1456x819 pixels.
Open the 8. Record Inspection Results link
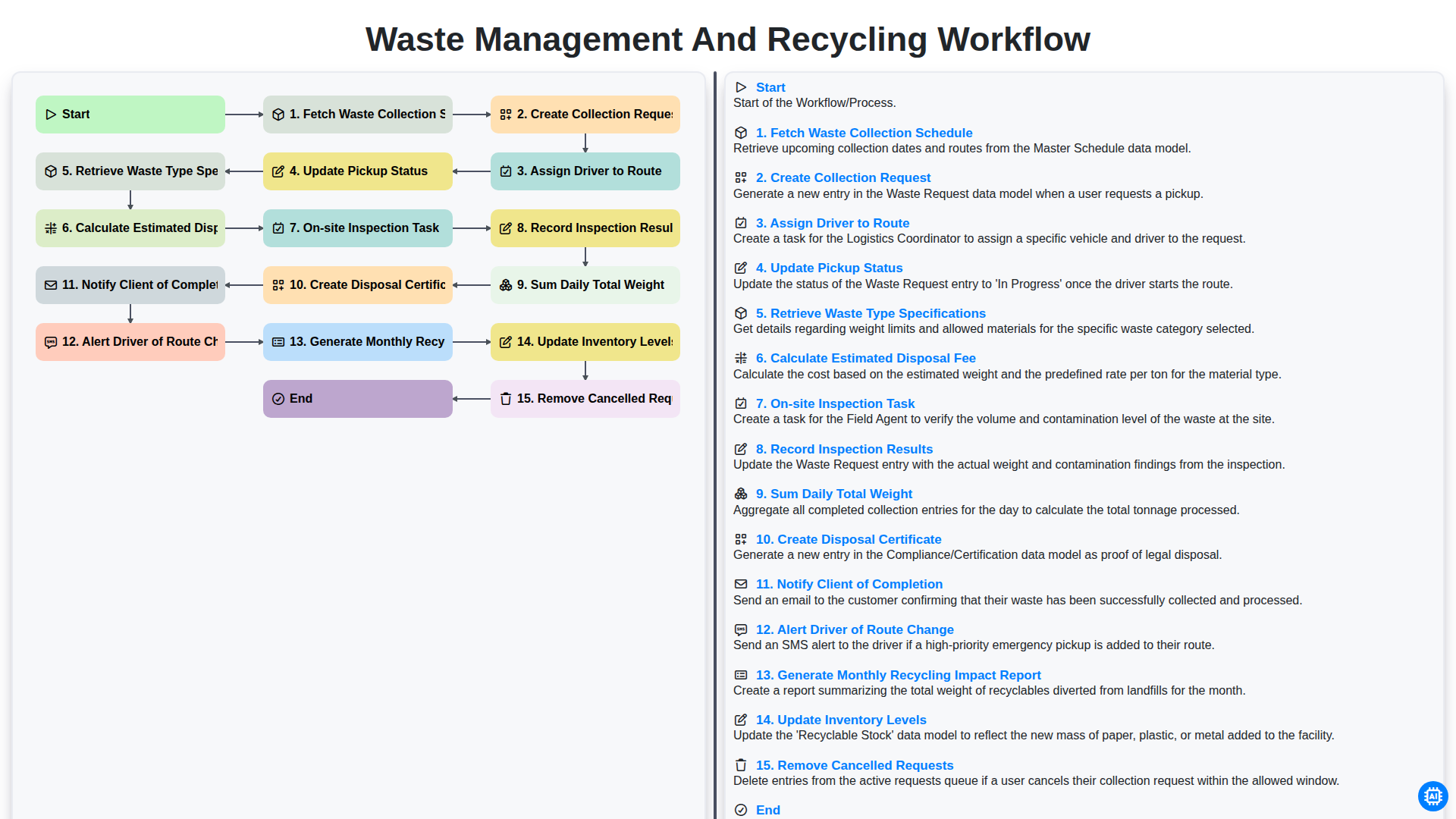point(844,449)
